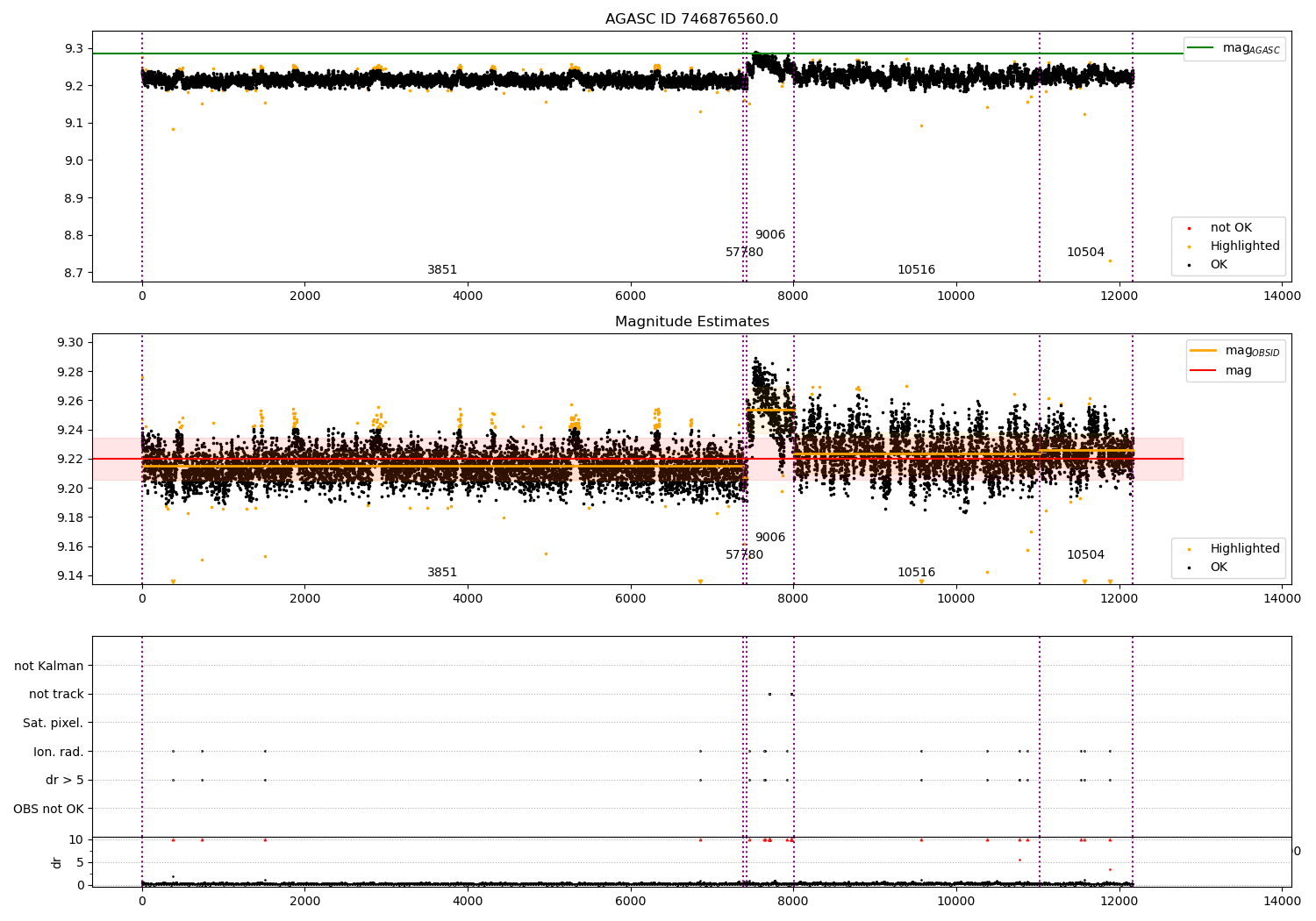1316x921 pixels.
Task: Click OBSID label 57780 in the top plot
Action: (744, 252)
